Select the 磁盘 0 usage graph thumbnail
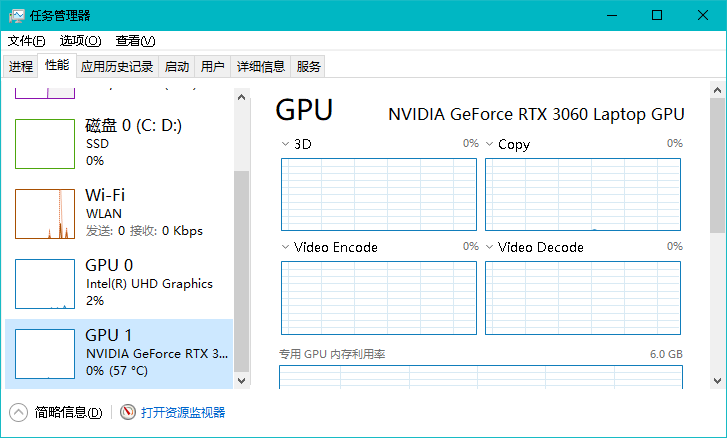The width and height of the screenshot is (727, 438). 45,144
